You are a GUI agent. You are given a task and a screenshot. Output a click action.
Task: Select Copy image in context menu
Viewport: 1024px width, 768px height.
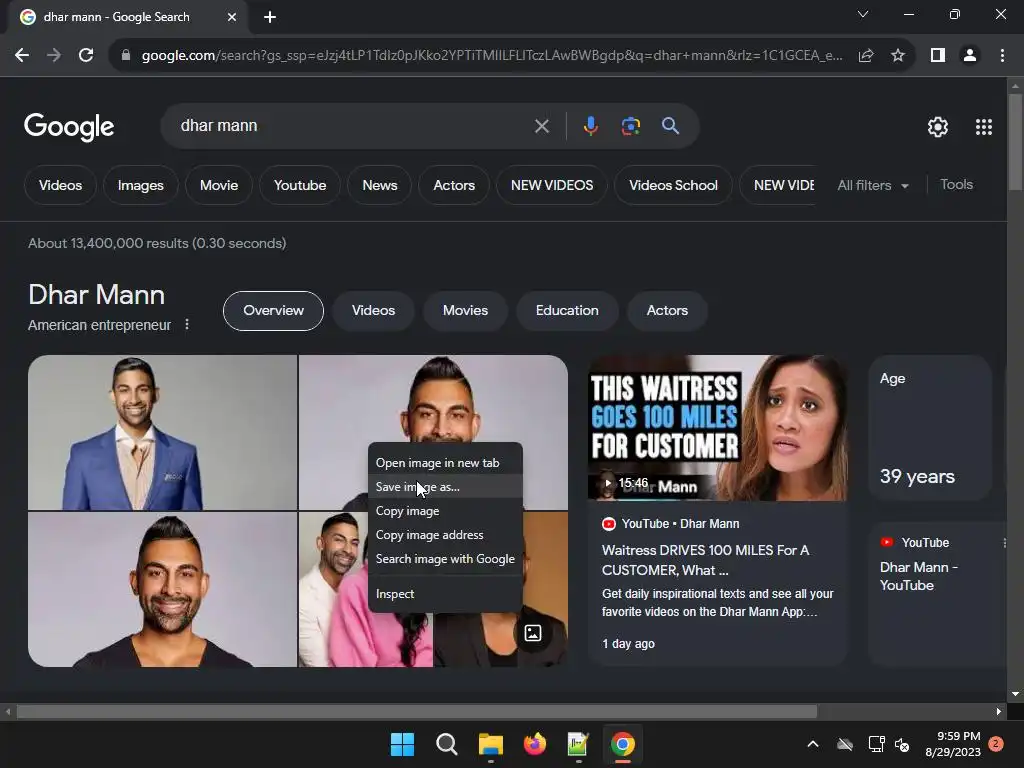445,511
